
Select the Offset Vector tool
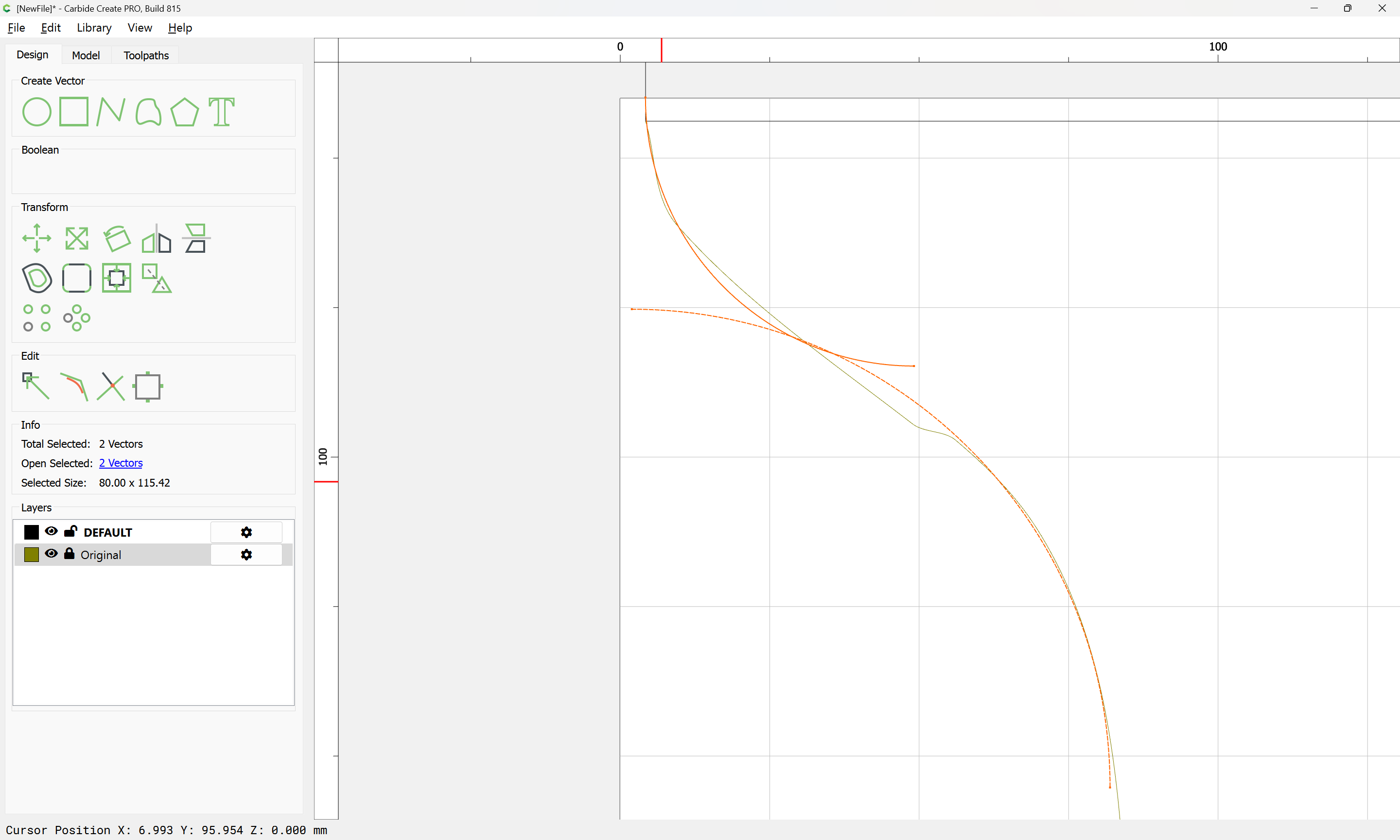tap(37, 278)
